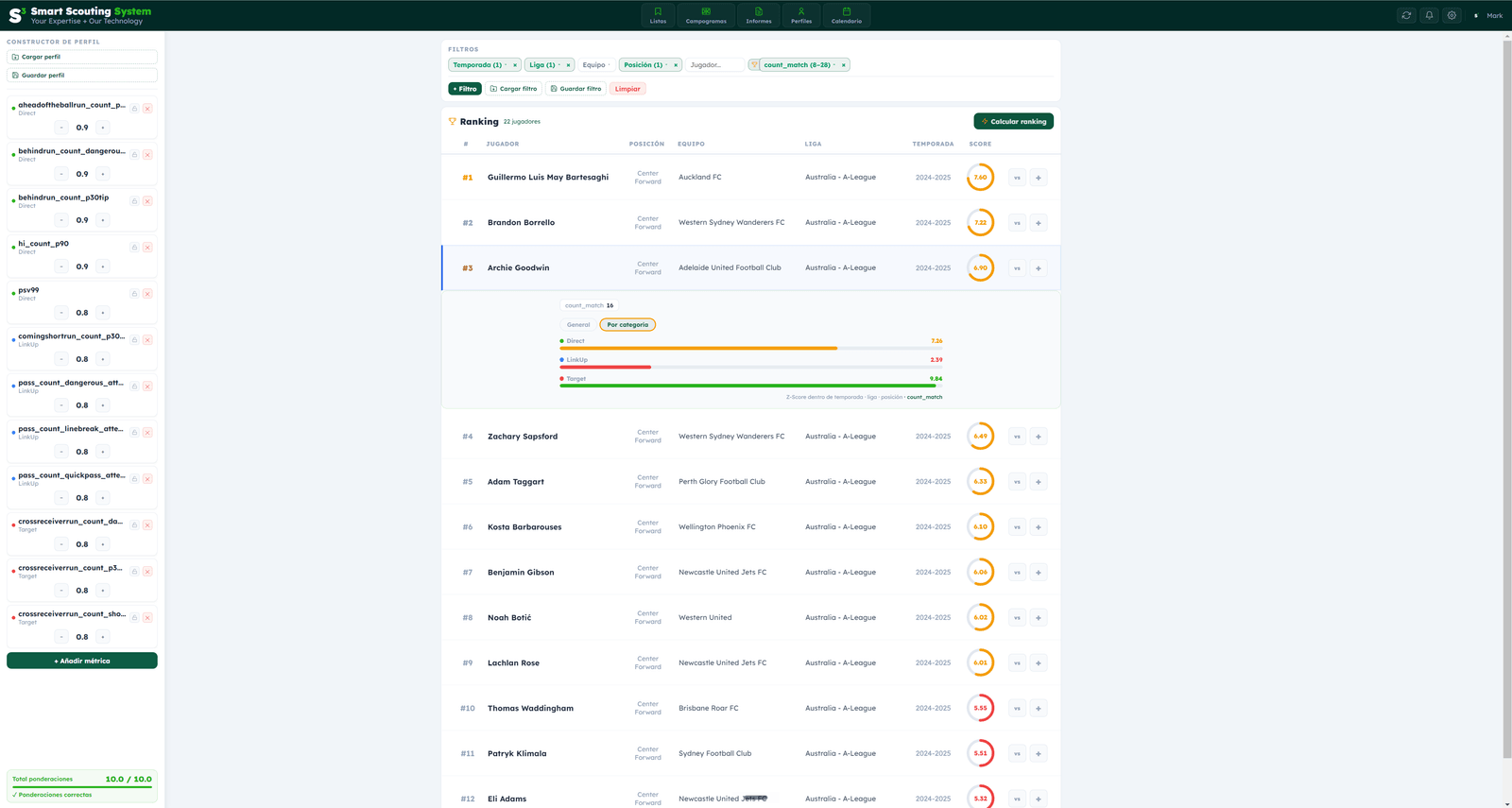Remove the count_match filter with its x
This screenshot has width=1512, height=808.
click(844, 65)
